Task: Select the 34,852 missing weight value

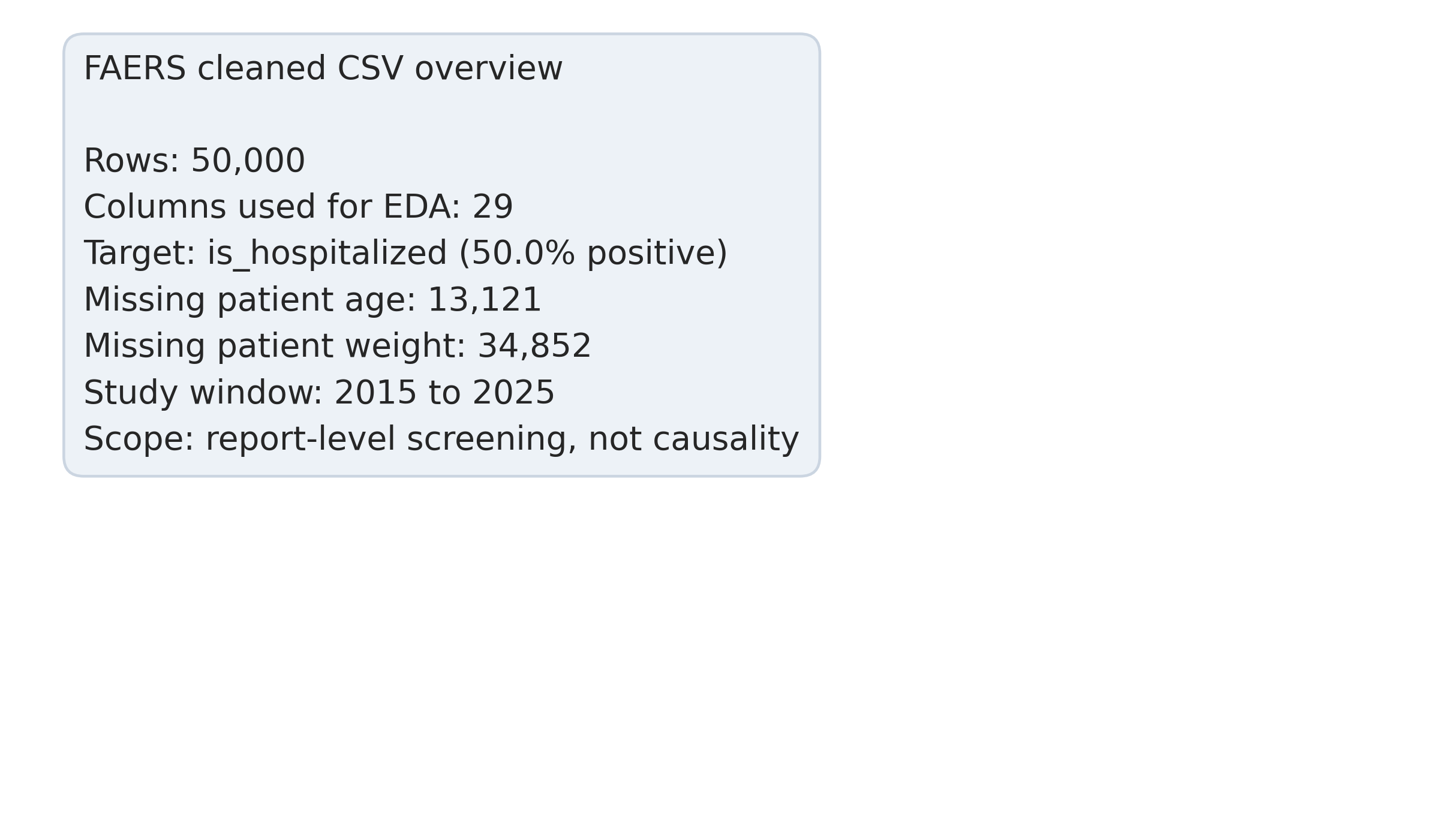Action: click(534, 347)
